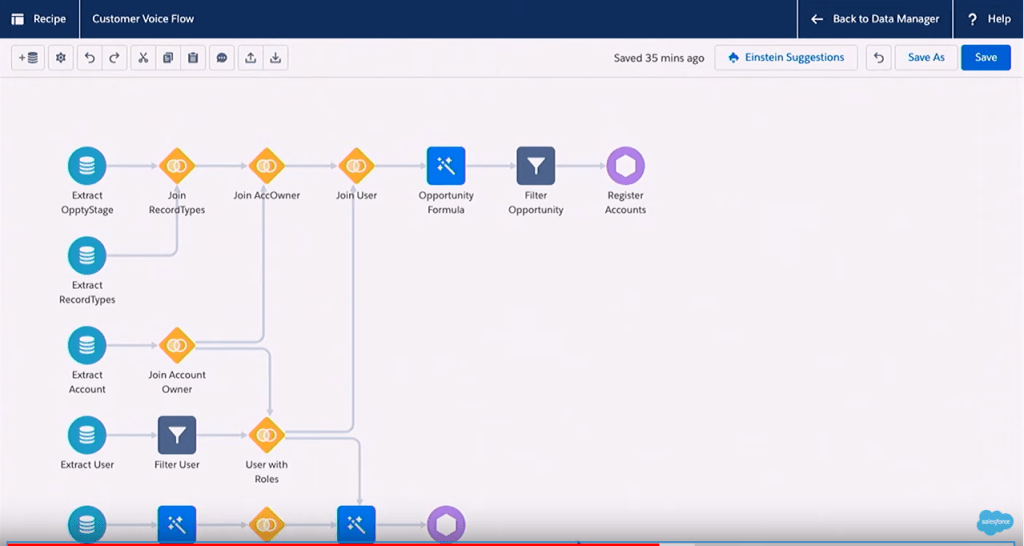Click the undo arrow in left toolbar
The width and height of the screenshot is (1024, 546).
coord(90,58)
